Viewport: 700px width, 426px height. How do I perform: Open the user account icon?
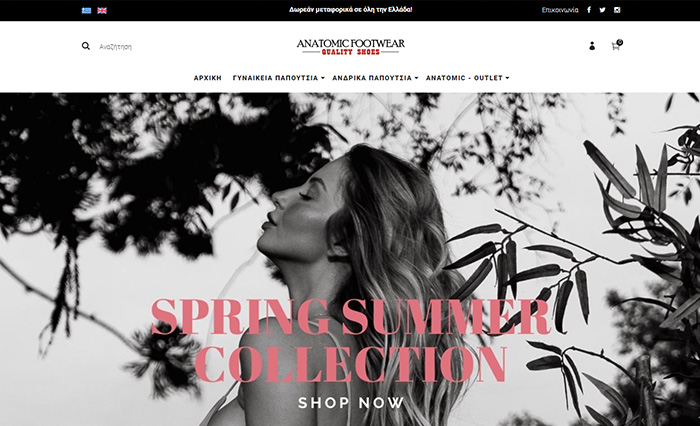[x=592, y=46]
